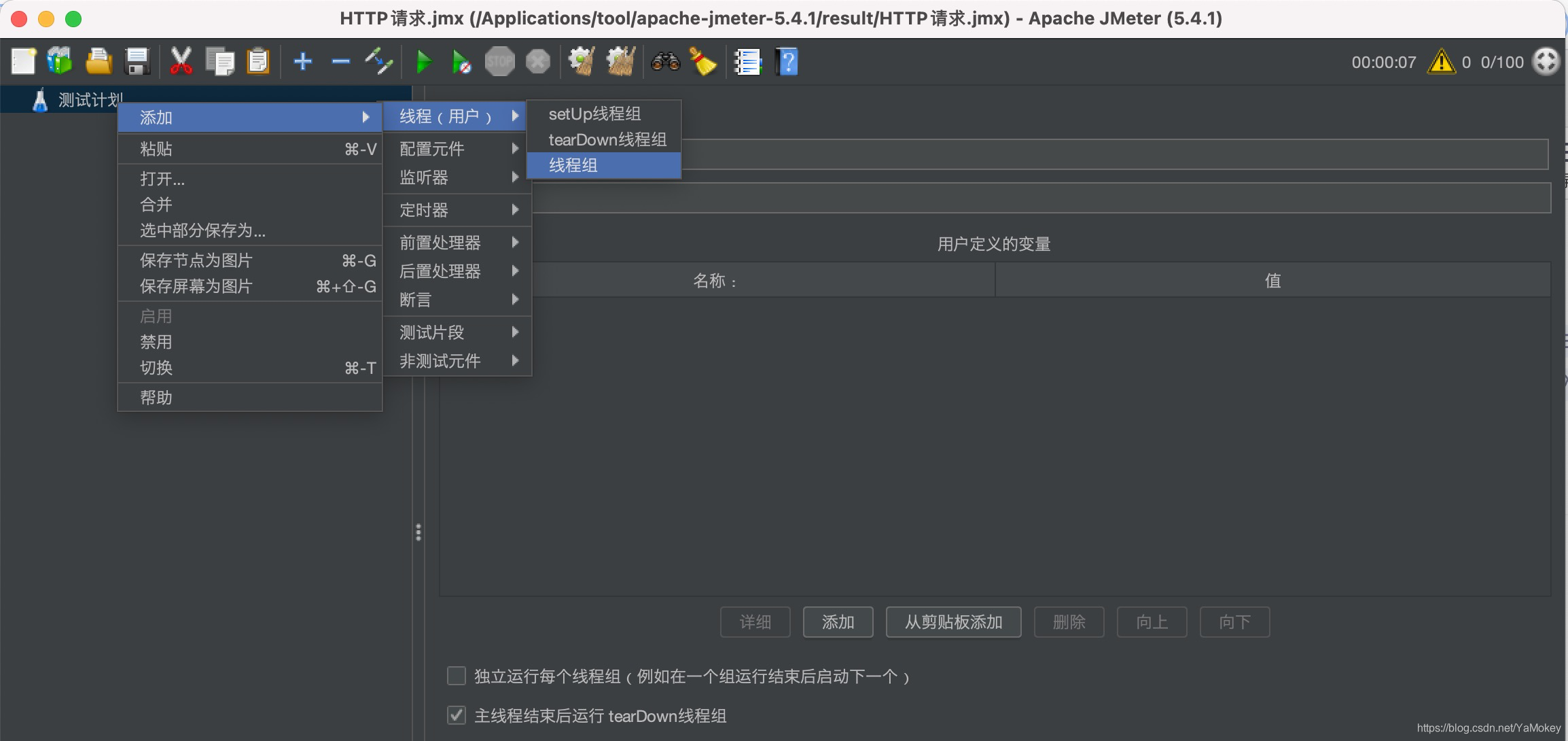Expand 后置处理器 submenu
This screenshot has height=741, width=1568.
(458, 271)
